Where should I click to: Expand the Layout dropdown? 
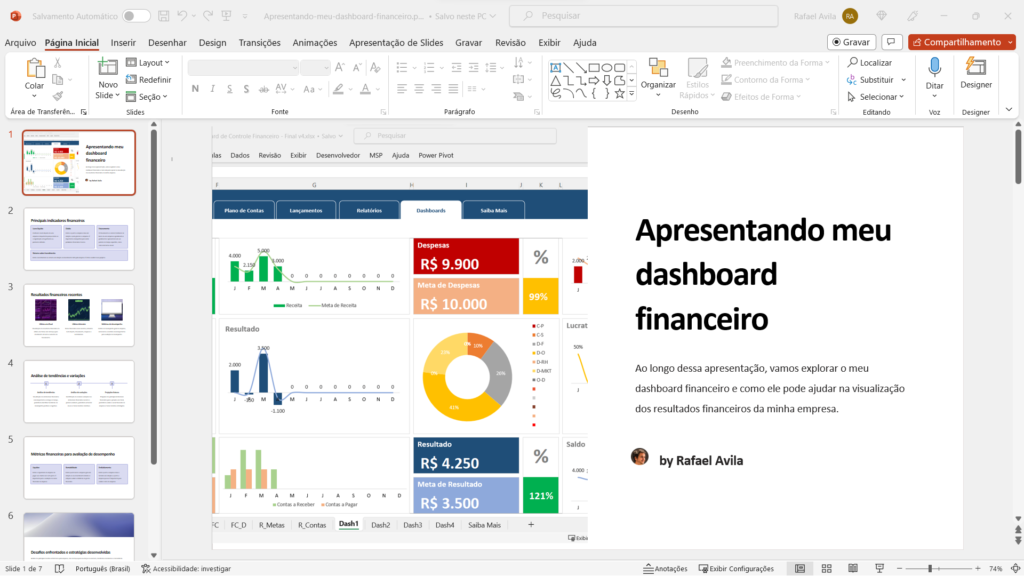pyautogui.click(x=148, y=62)
